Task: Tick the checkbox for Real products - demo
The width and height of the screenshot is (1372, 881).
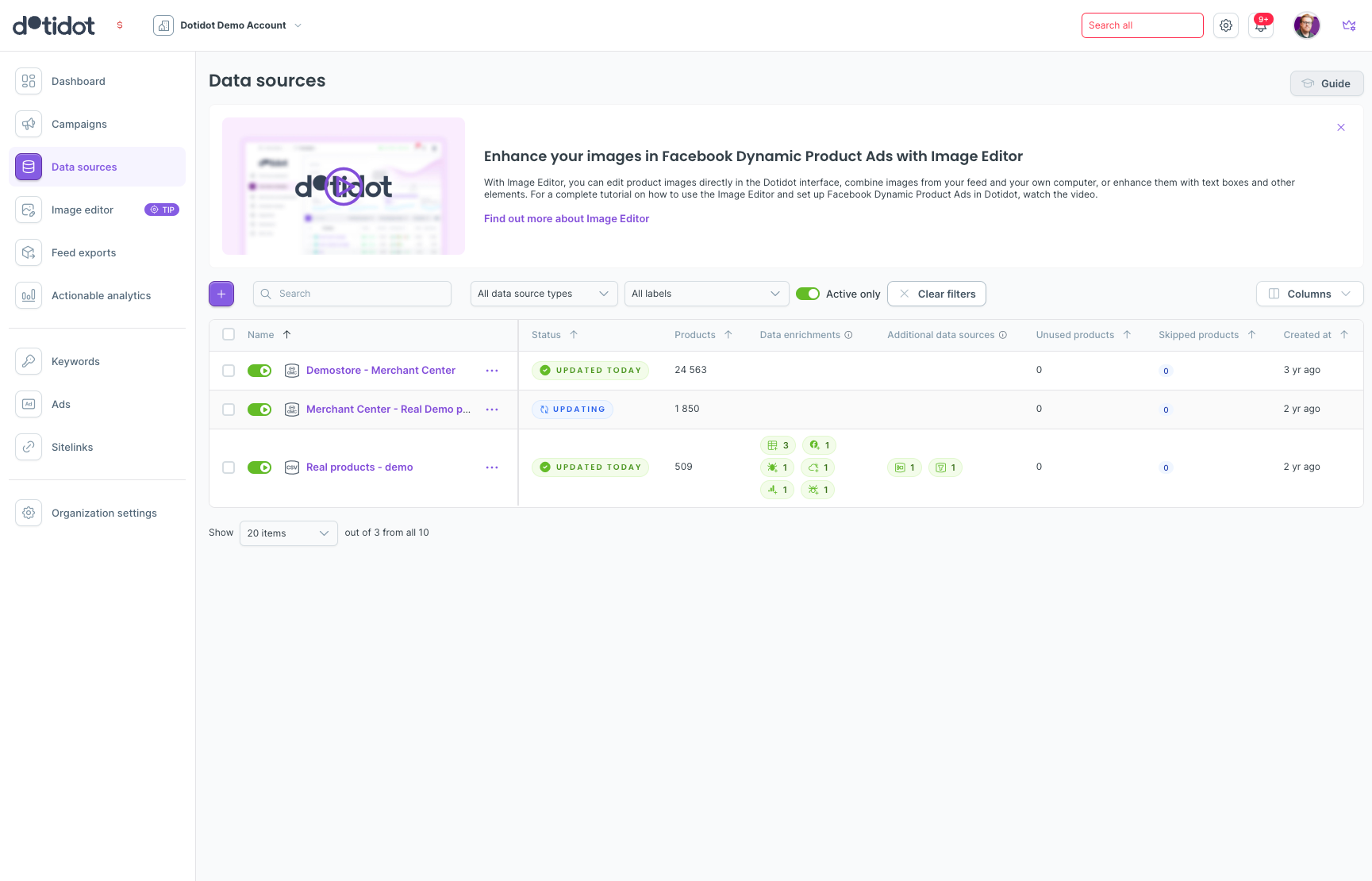Action: click(x=229, y=467)
